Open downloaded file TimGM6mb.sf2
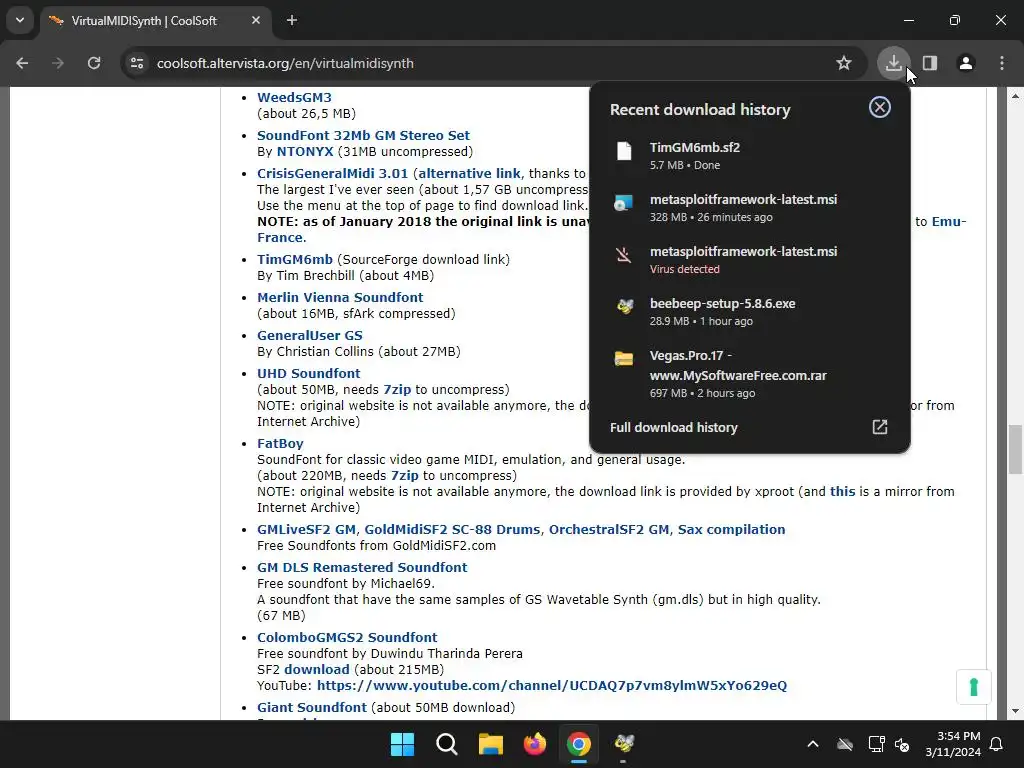 coord(749,155)
